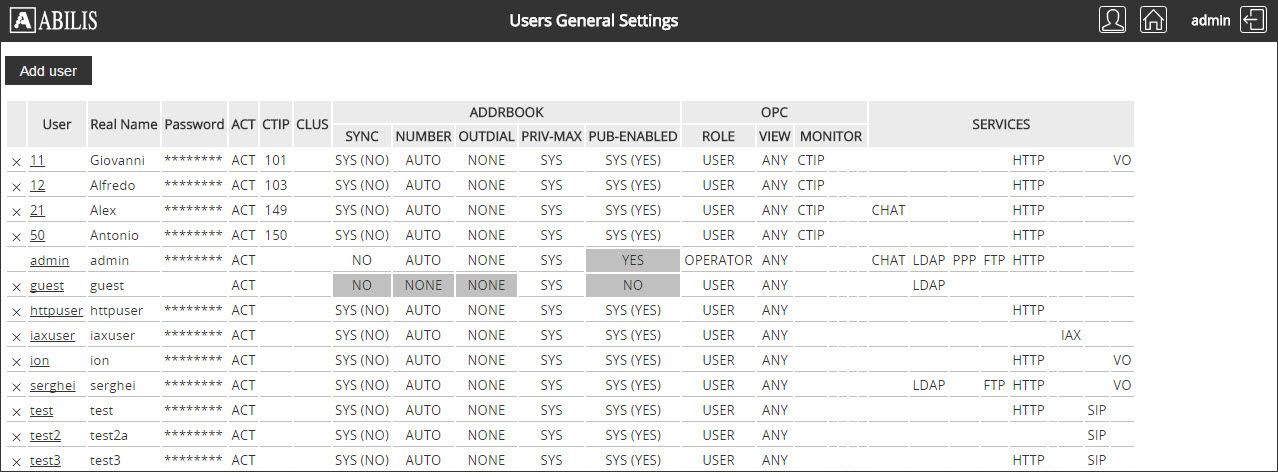Click X icon next to iaxuser
Image resolution: width=1278 pixels, height=474 pixels.
[16, 336]
